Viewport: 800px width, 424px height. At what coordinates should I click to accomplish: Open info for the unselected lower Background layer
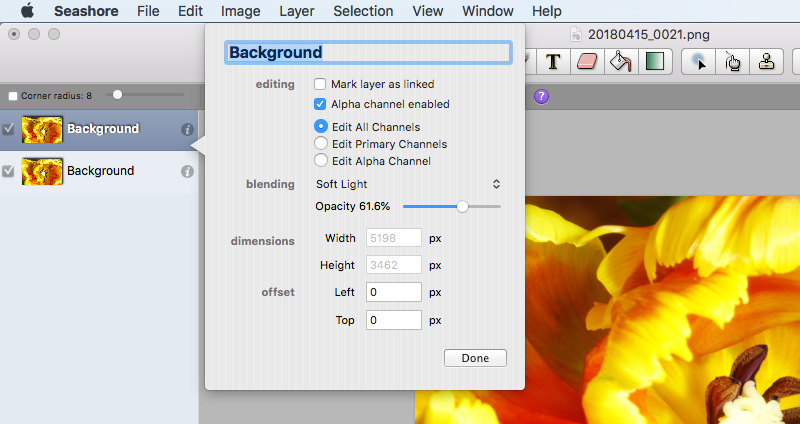187,171
